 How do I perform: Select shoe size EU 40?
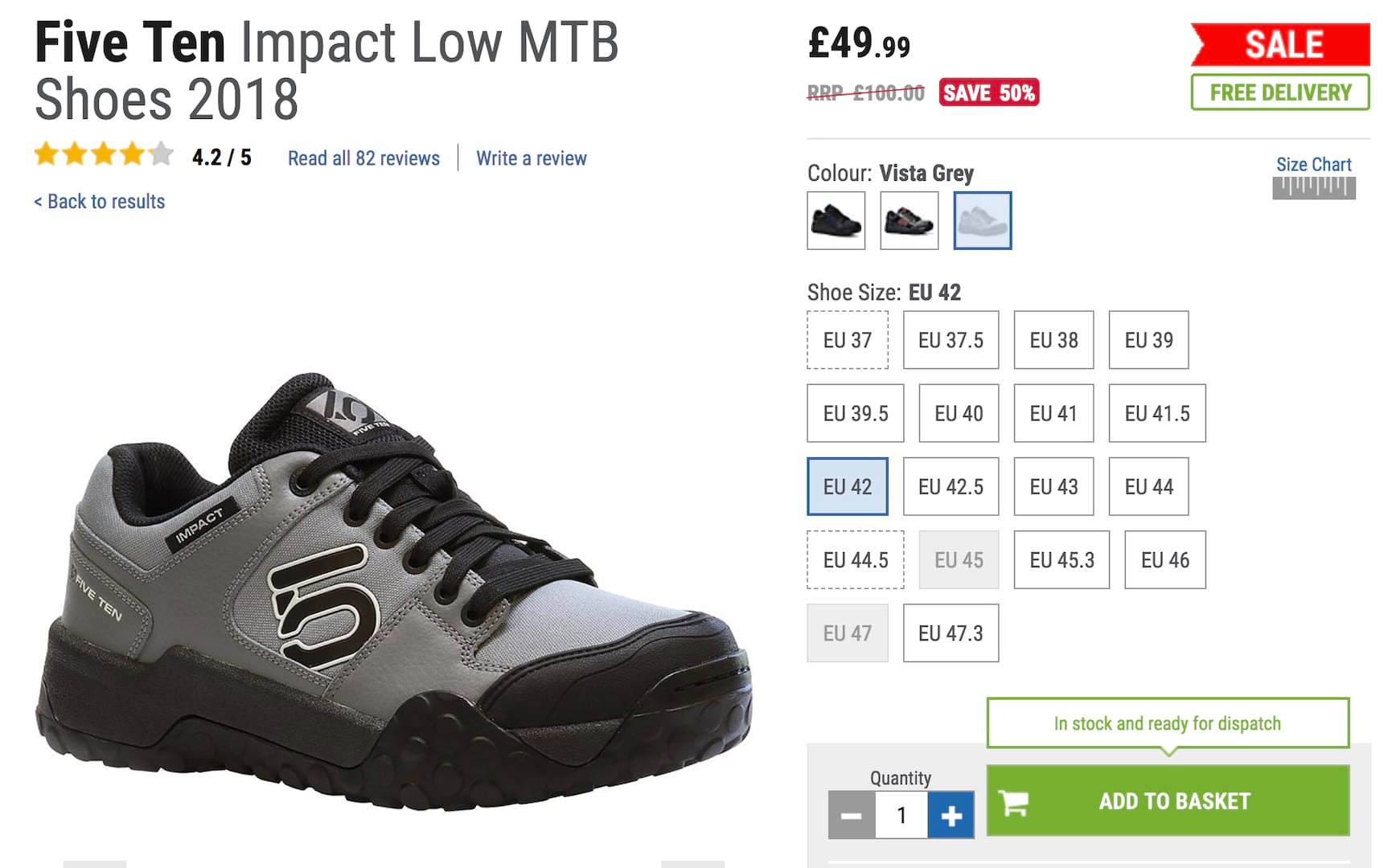[959, 413]
